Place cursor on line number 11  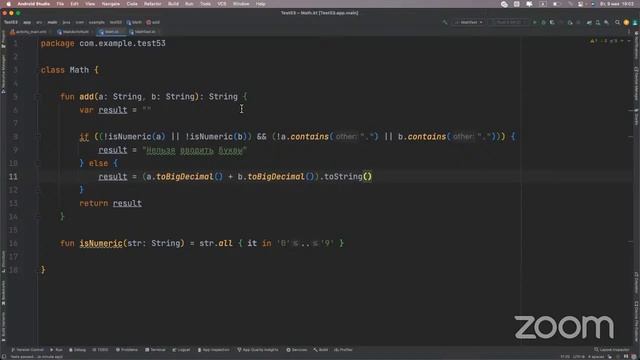13,177
